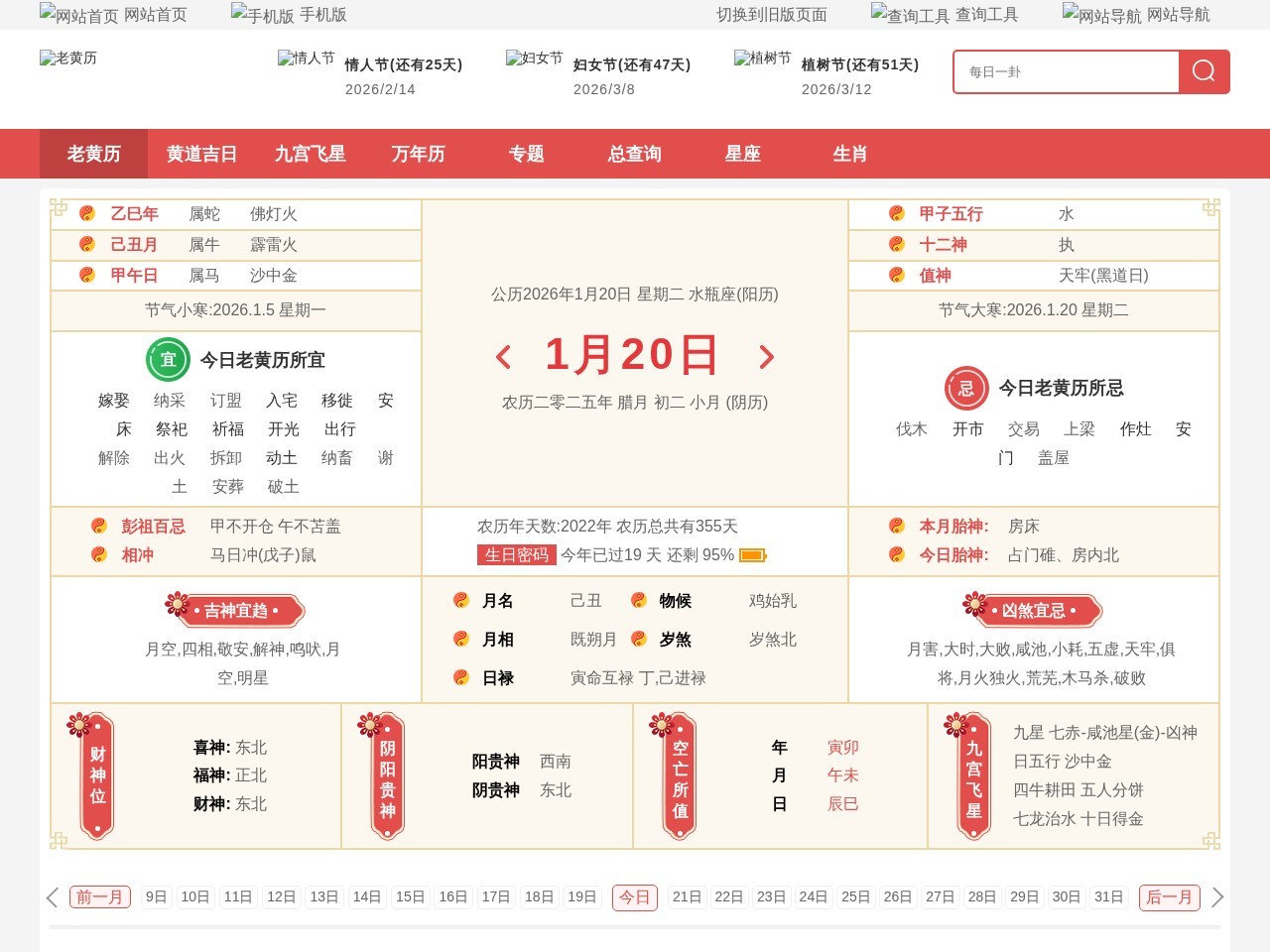Click the red 忌 circle icon
Image resolution: width=1270 pixels, height=952 pixels.
(965, 388)
